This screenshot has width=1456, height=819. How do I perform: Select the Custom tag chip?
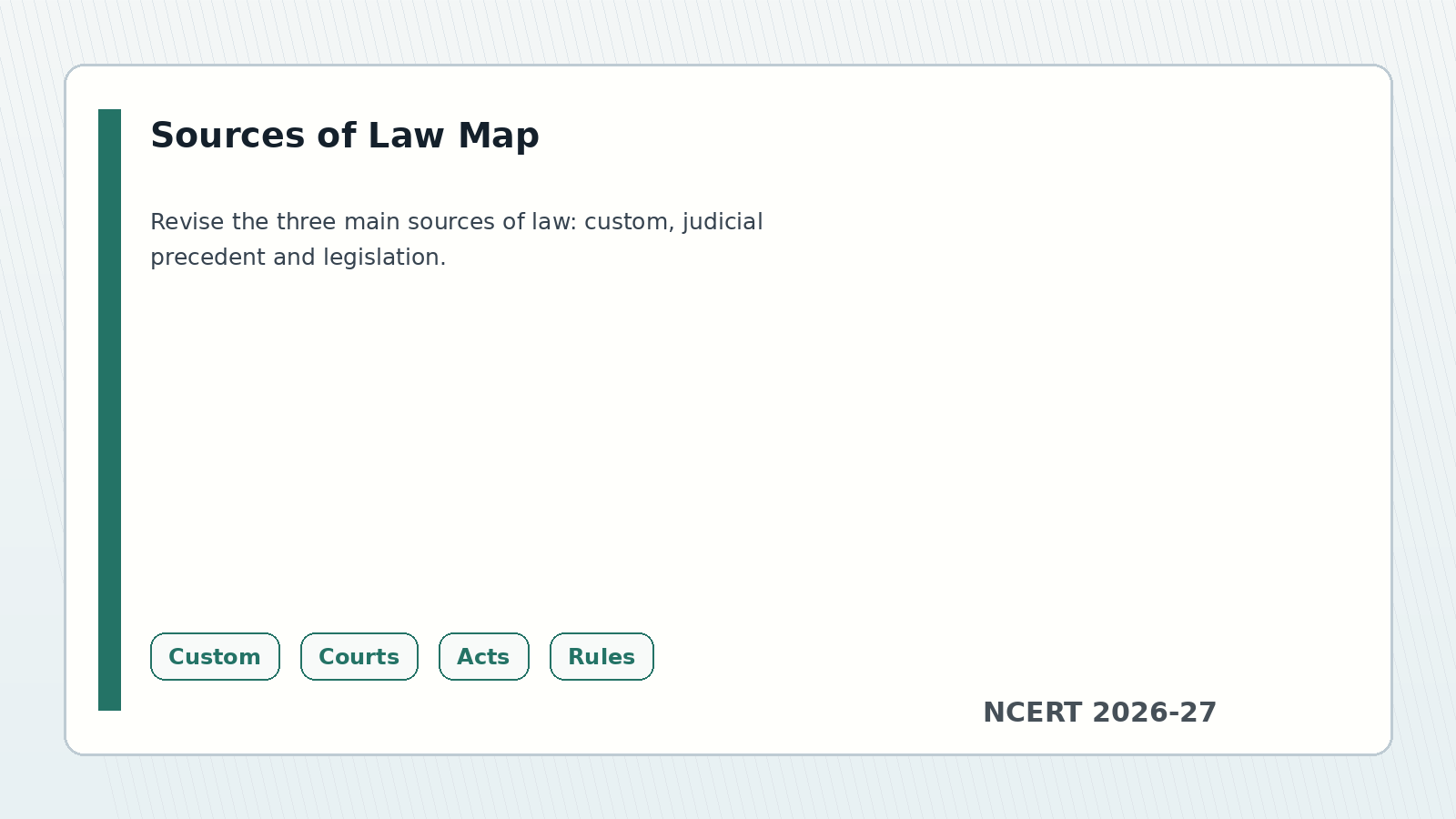(215, 656)
